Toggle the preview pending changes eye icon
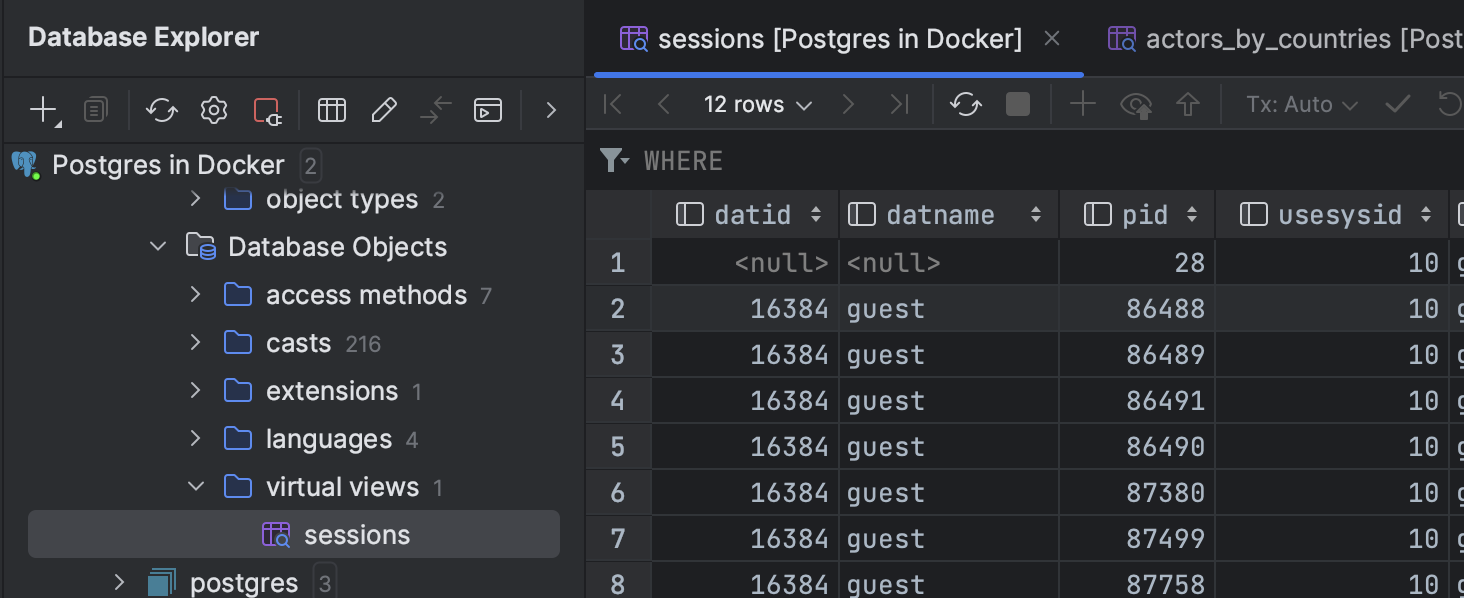Screen dimensions: 1464x598 coord(1136,104)
